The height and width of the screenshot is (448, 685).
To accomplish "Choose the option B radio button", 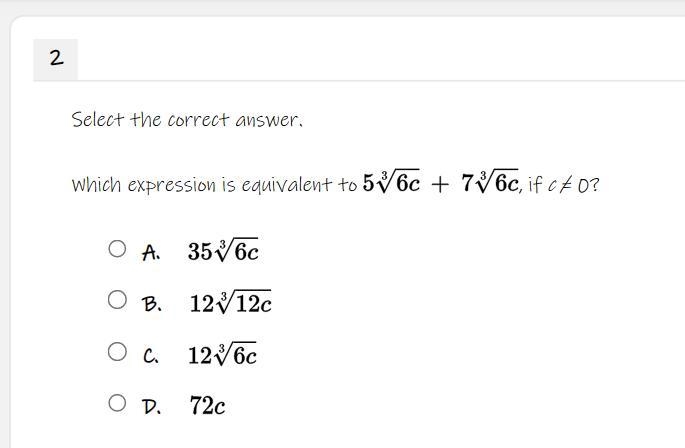I will (x=117, y=300).
